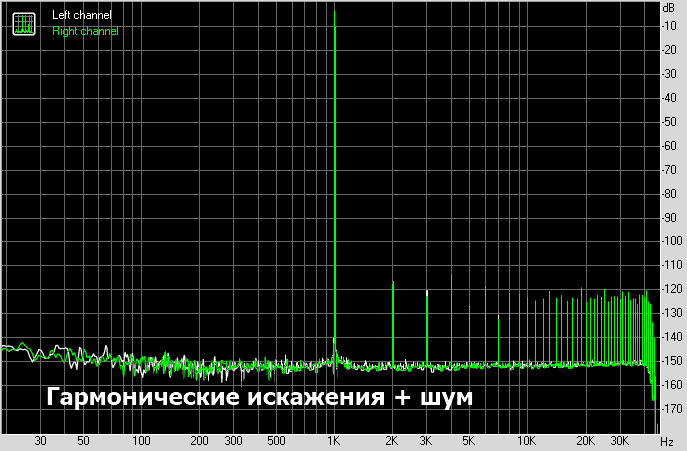Click the -10 dB scale label

669,26
